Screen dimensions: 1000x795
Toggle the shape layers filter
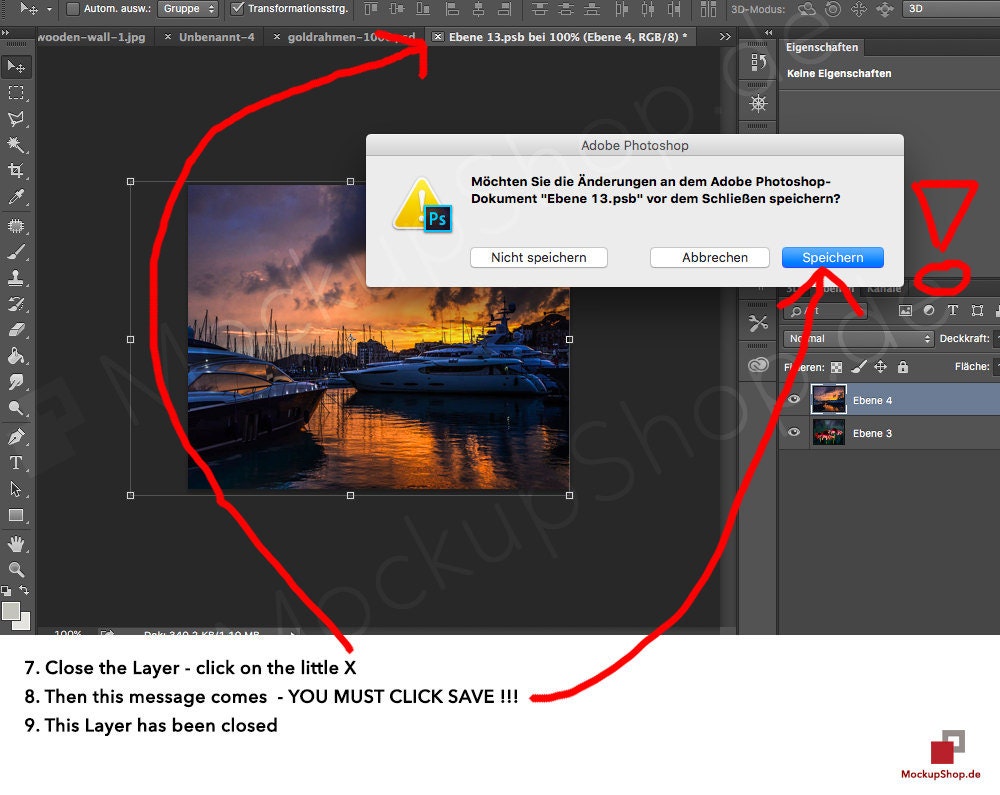click(977, 310)
